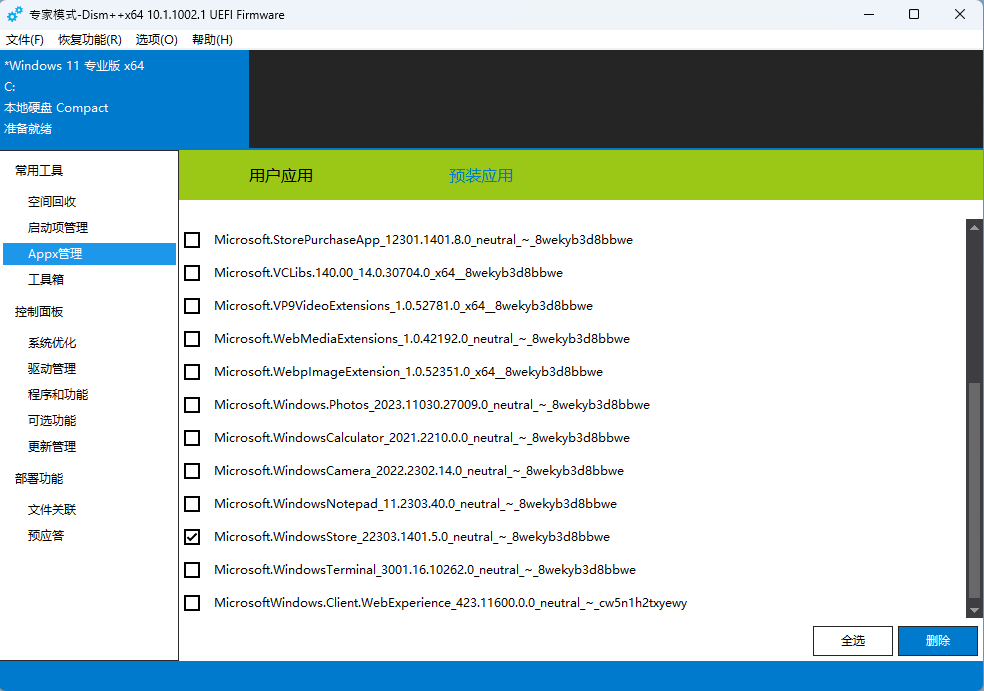
Task: Check the Microsoft.VCLibs.140.00 checkbox
Action: point(192,273)
